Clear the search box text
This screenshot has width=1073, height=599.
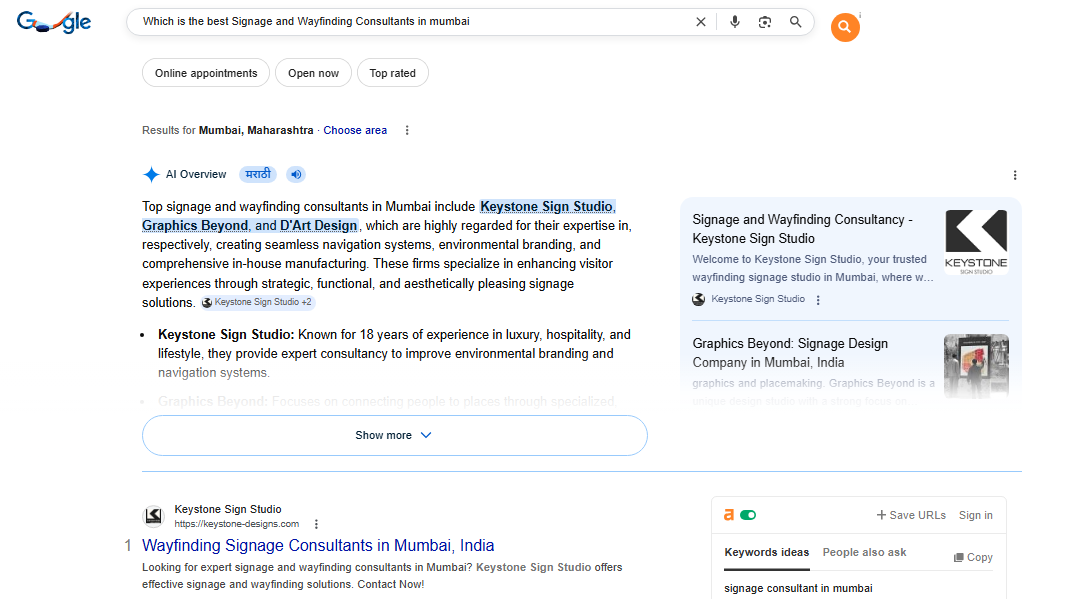tap(700, 22)
